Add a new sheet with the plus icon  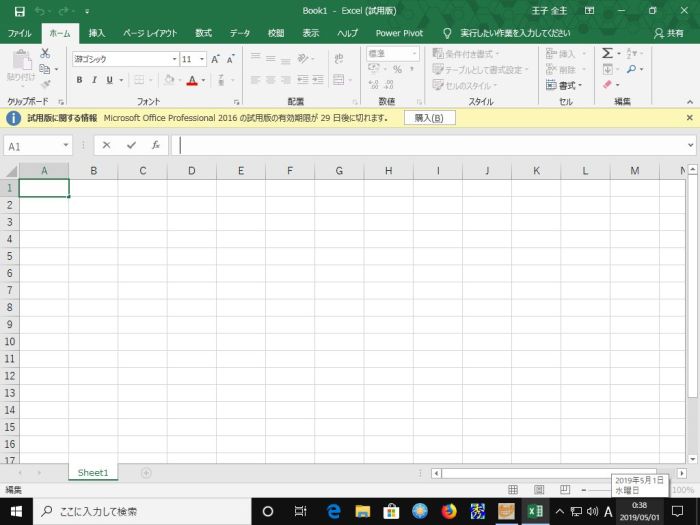point(146,472)
